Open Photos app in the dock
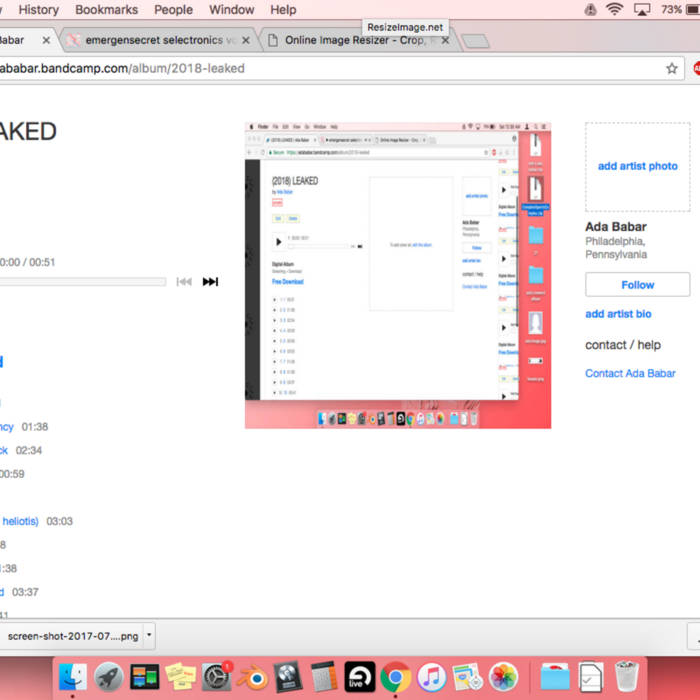The image size is (700, 700). (x=503, y=677)
